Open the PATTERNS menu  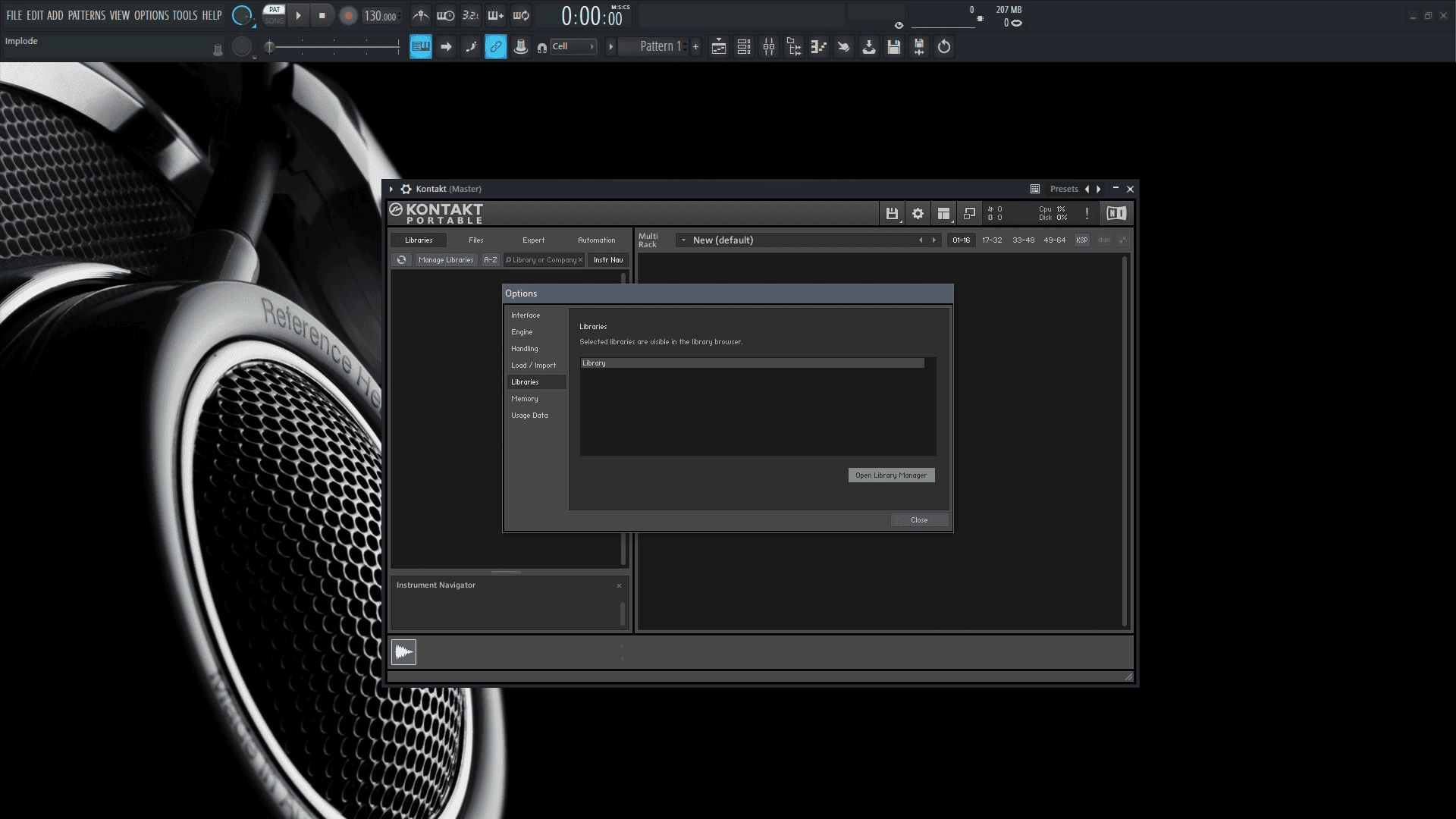point(86,15)
